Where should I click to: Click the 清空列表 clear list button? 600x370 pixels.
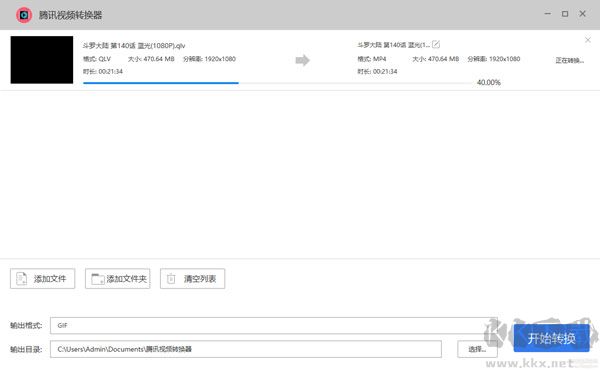click(x=192, y=279)
